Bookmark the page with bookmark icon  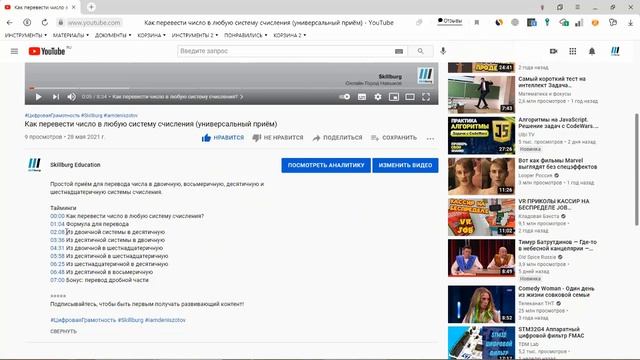pyautogui.click(x=477, y=22)
